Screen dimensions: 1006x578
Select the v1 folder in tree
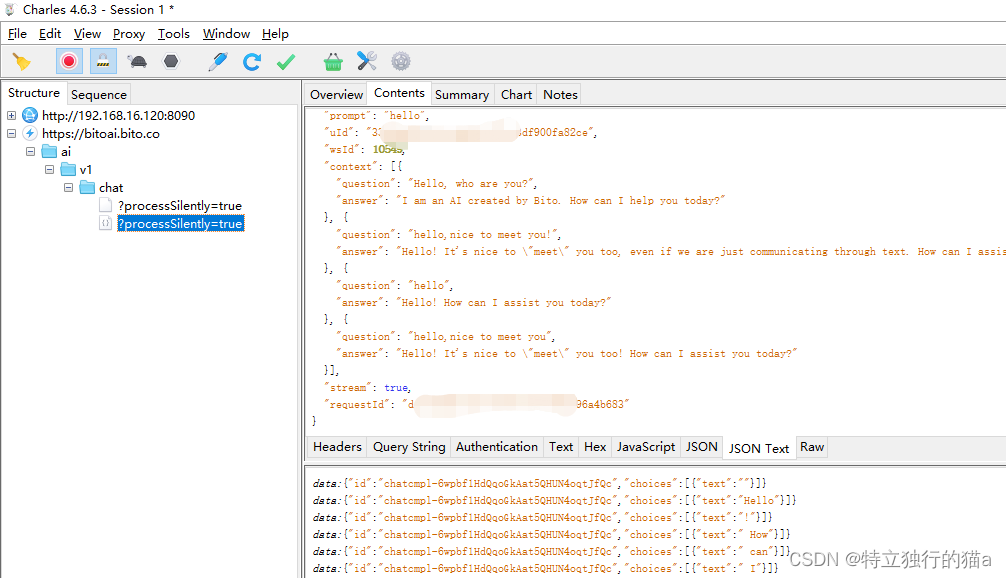click(x=86, y=169)
